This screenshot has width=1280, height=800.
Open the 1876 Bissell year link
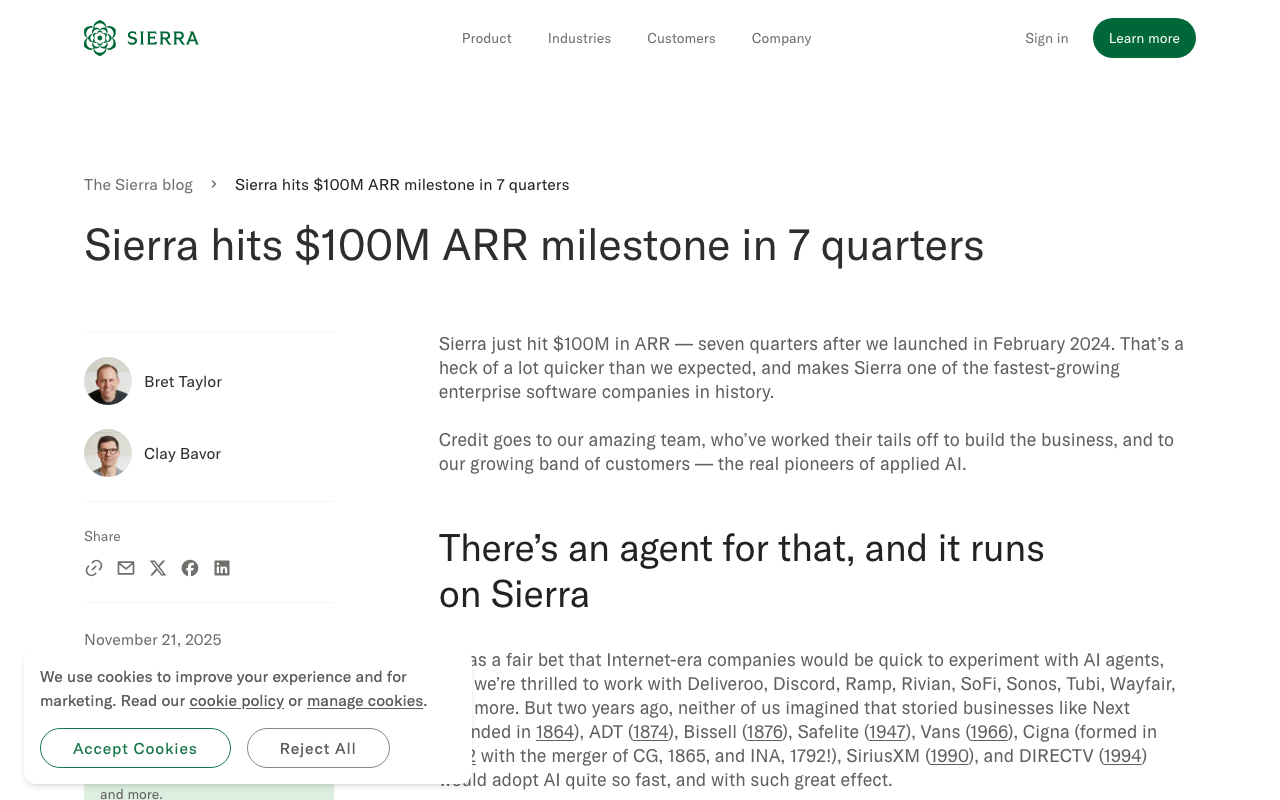(765, 732)
